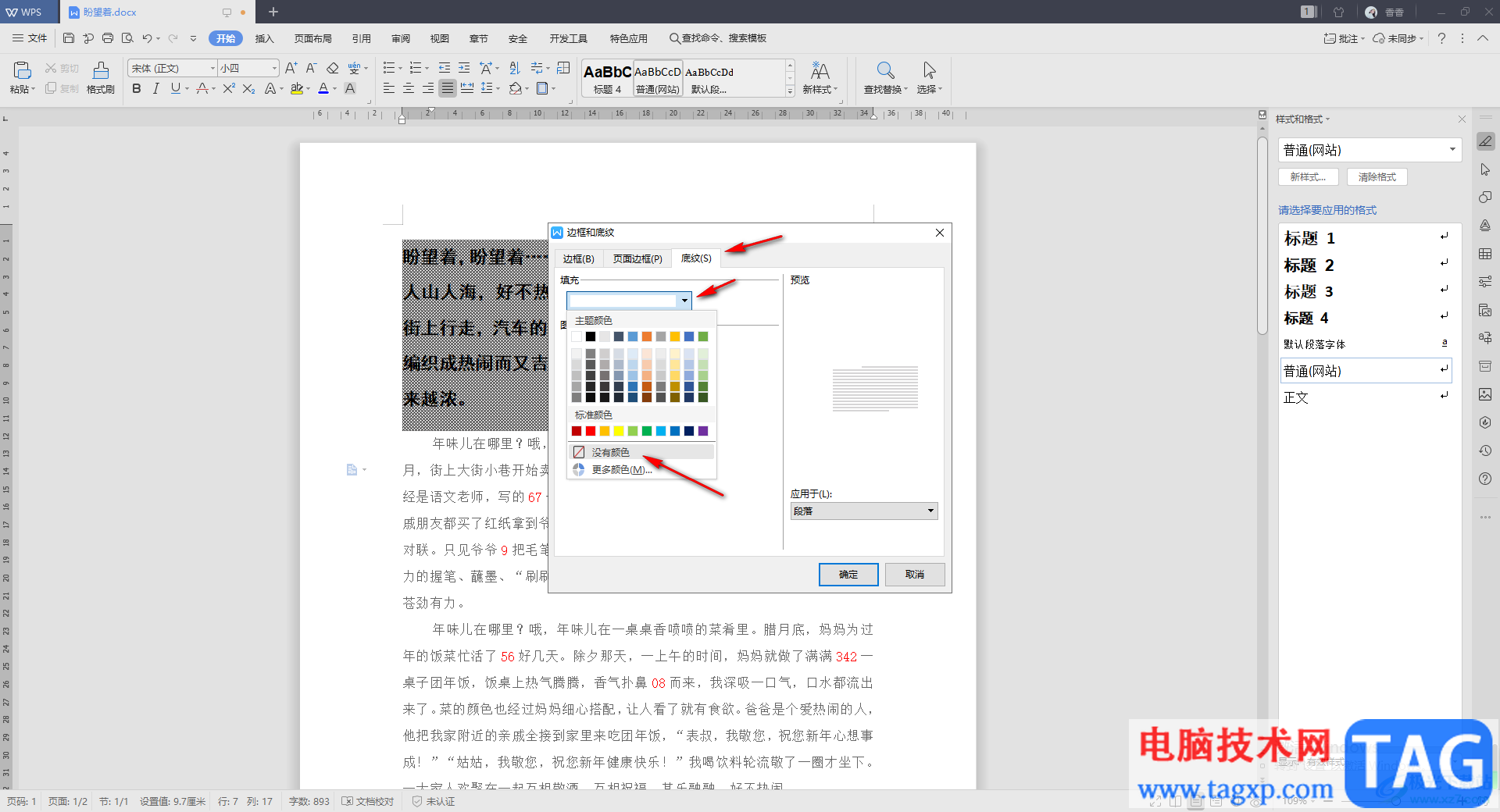Decrease font size
1500x812 pixels.
coord(311,69)
